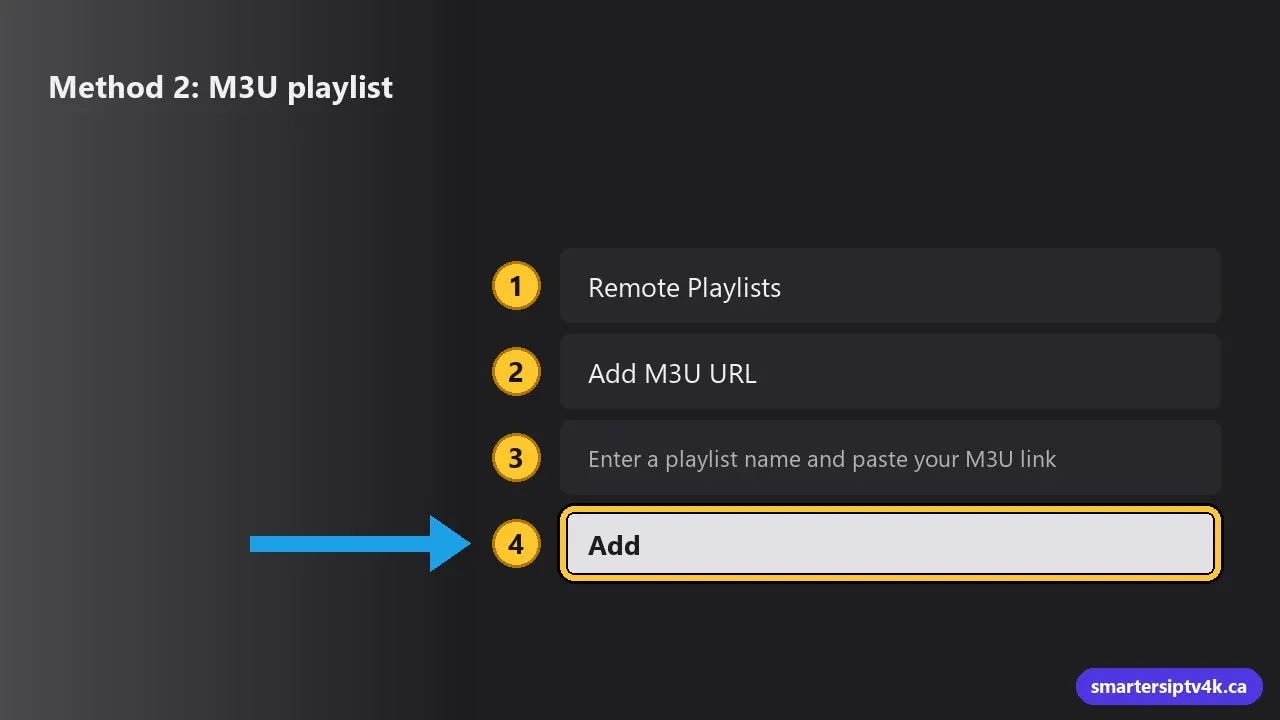Choose the Add M3U URL entry

pos(890,372)
